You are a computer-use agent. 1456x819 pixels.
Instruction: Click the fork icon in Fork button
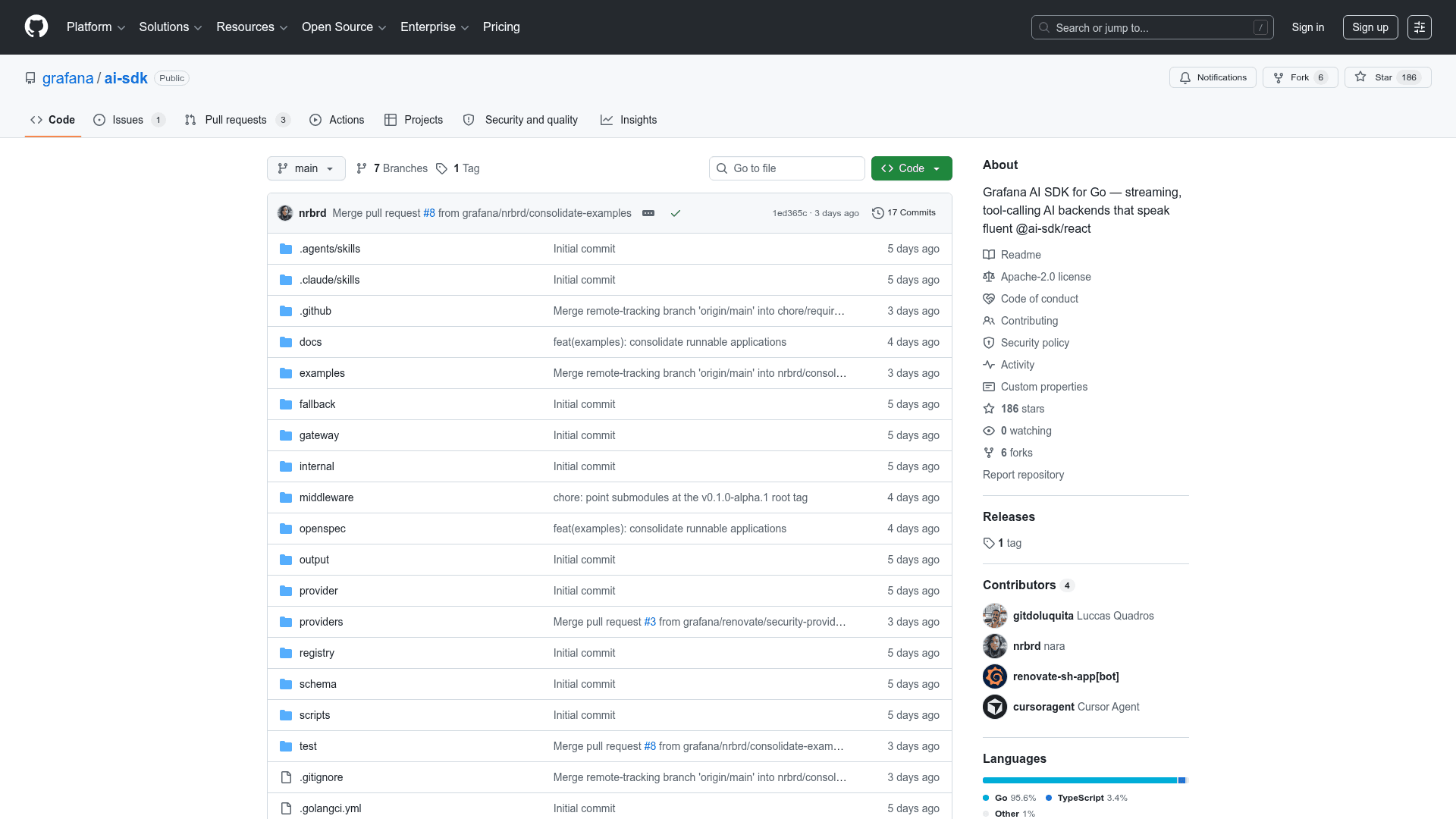(x=1279, y=78)
